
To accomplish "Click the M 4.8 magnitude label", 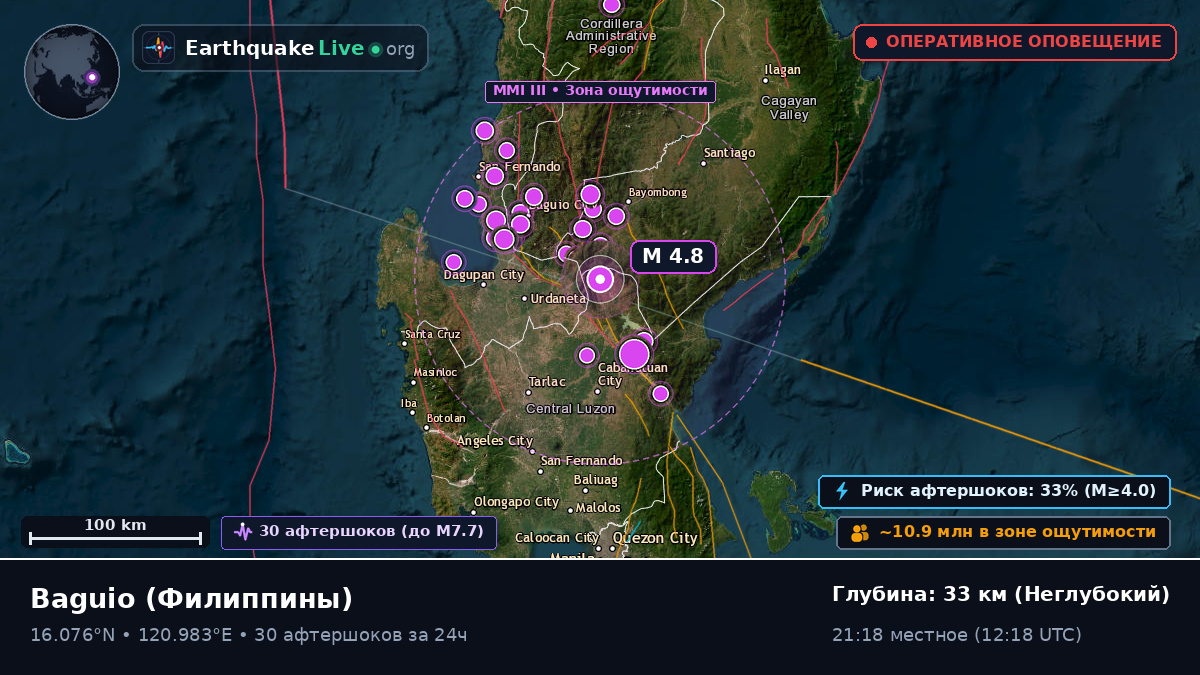I will (673, 256).
